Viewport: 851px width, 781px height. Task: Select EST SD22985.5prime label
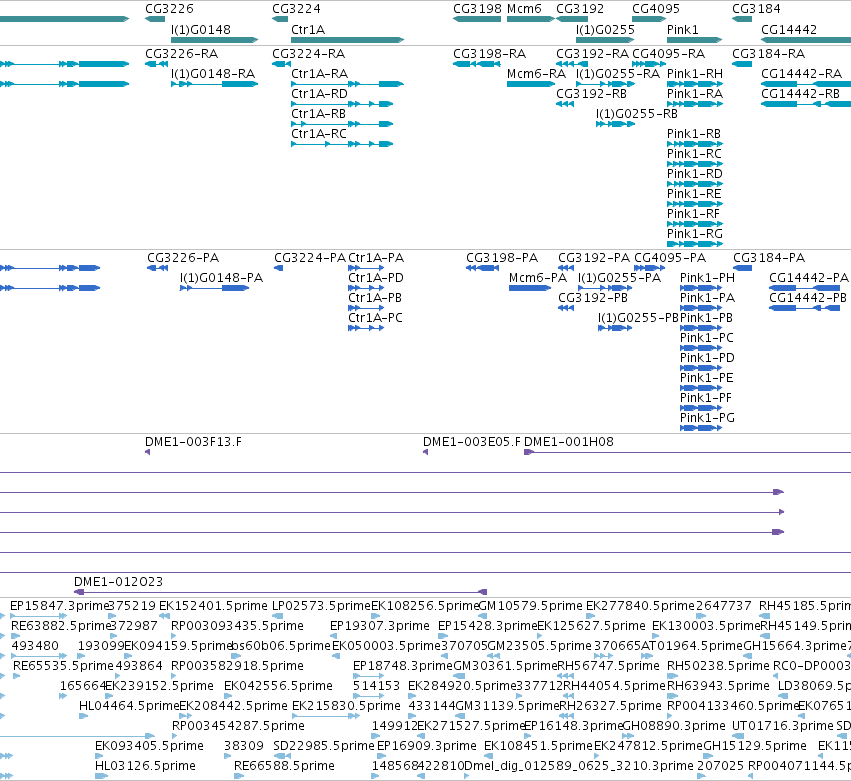pyautogui.click(x=324, y=745)
